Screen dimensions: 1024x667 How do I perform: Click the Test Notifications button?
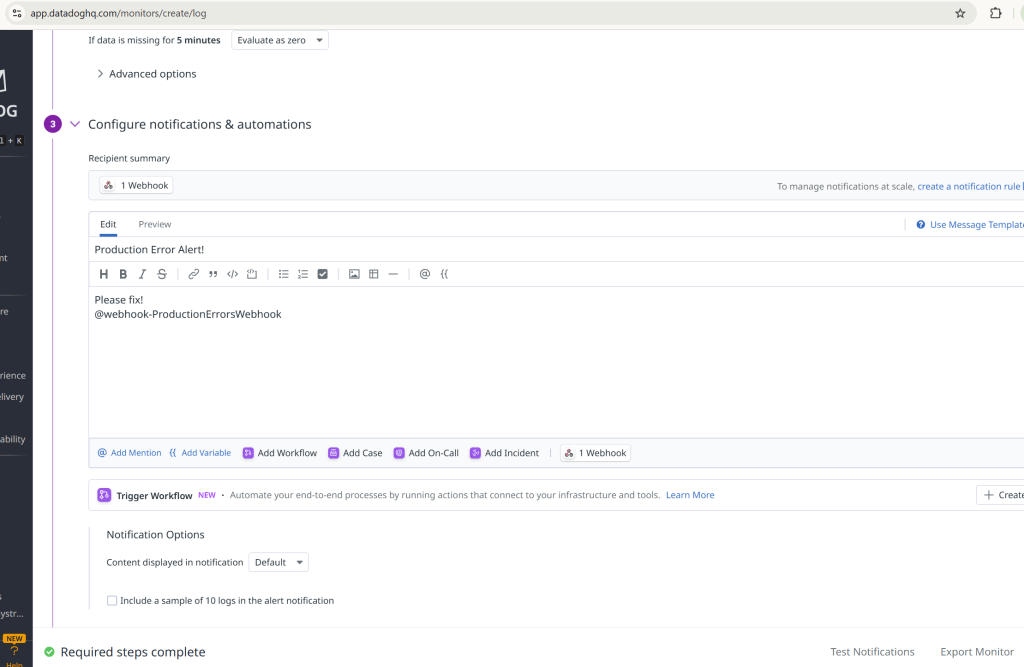click(x=872, y=652)
